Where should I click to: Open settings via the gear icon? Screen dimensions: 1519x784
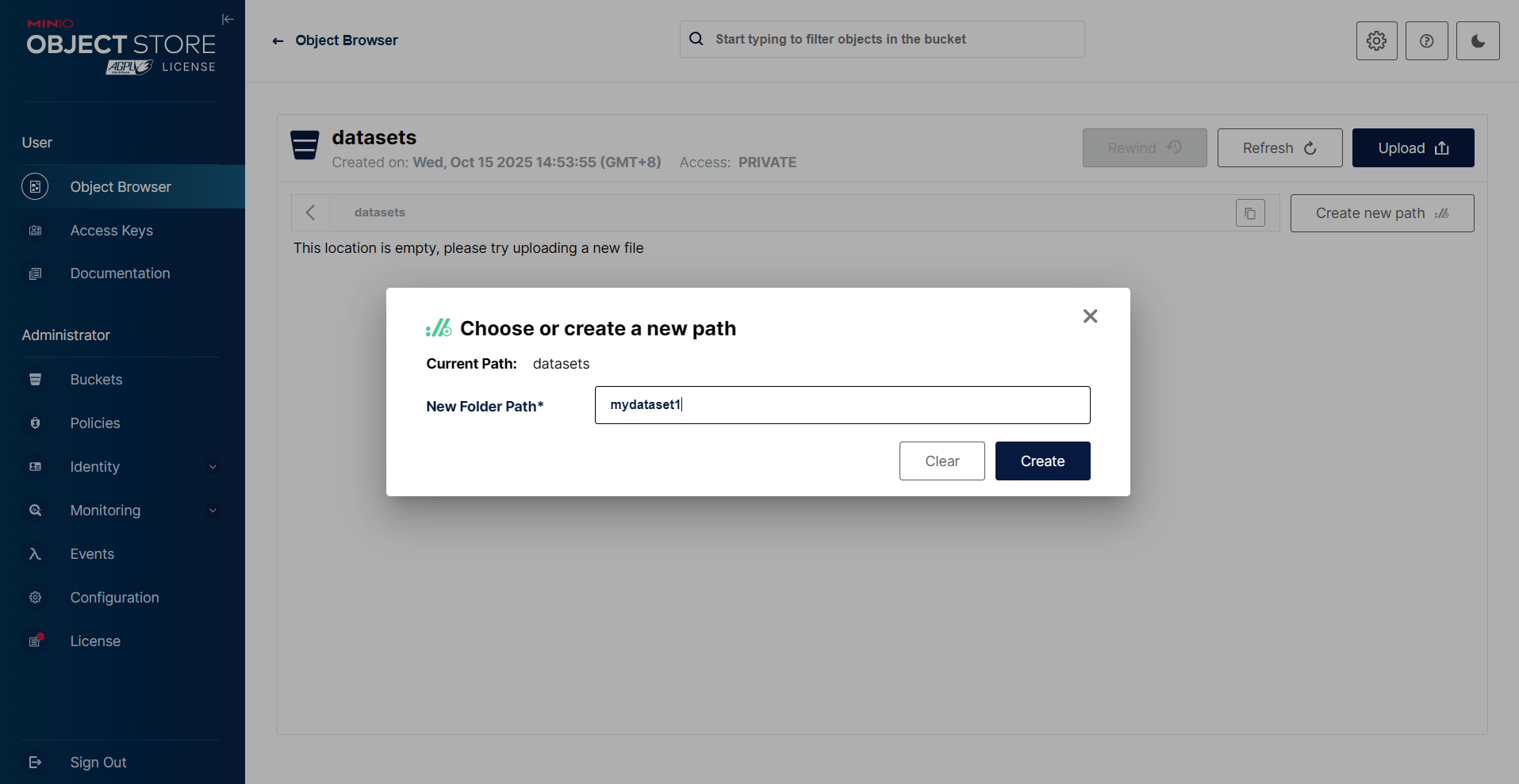1376,40
